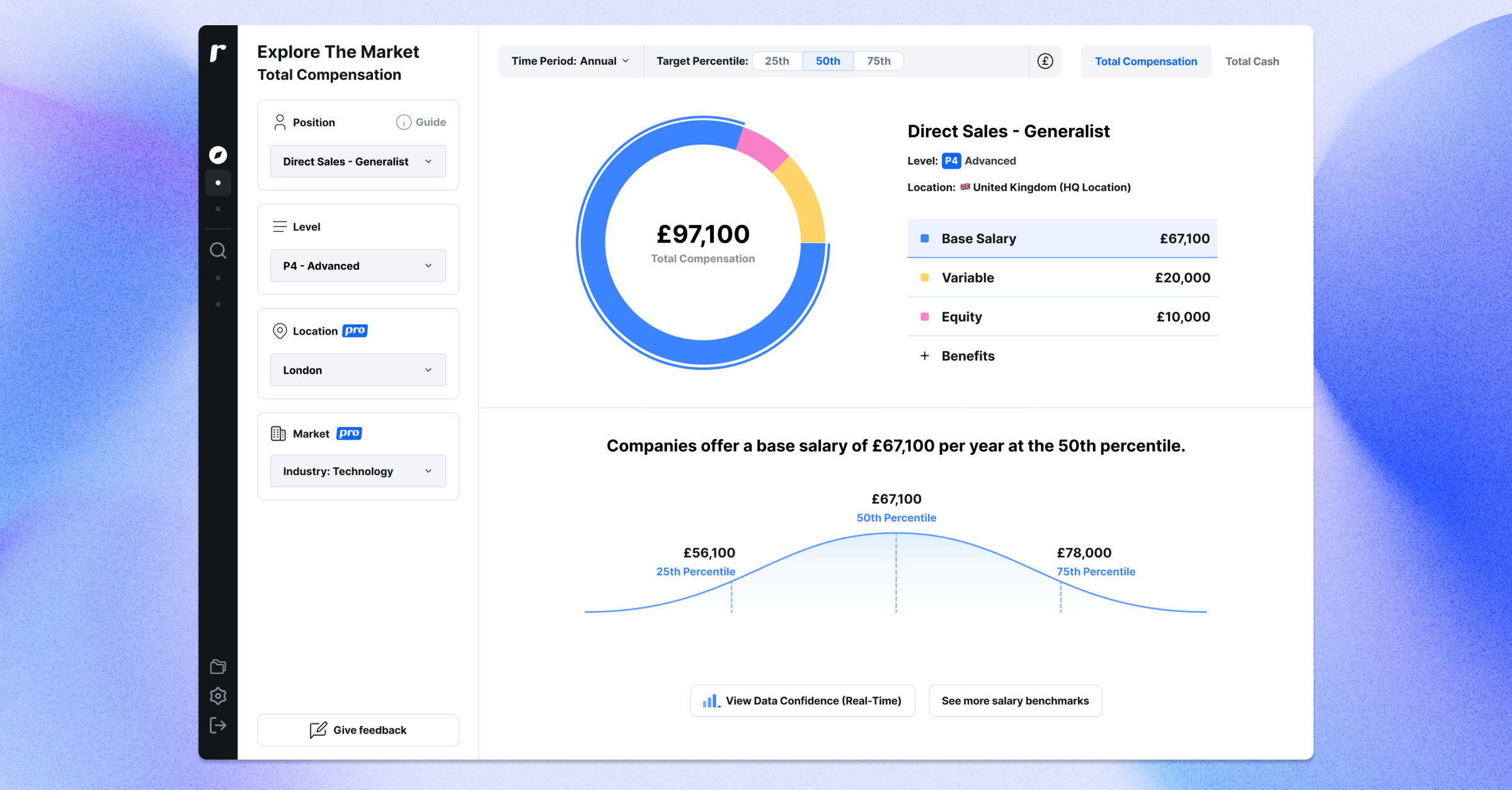The height and width of the screenshot is (790, 1512).
Task: Open the compass explore icon in sidebar
Action: point(218,154)
